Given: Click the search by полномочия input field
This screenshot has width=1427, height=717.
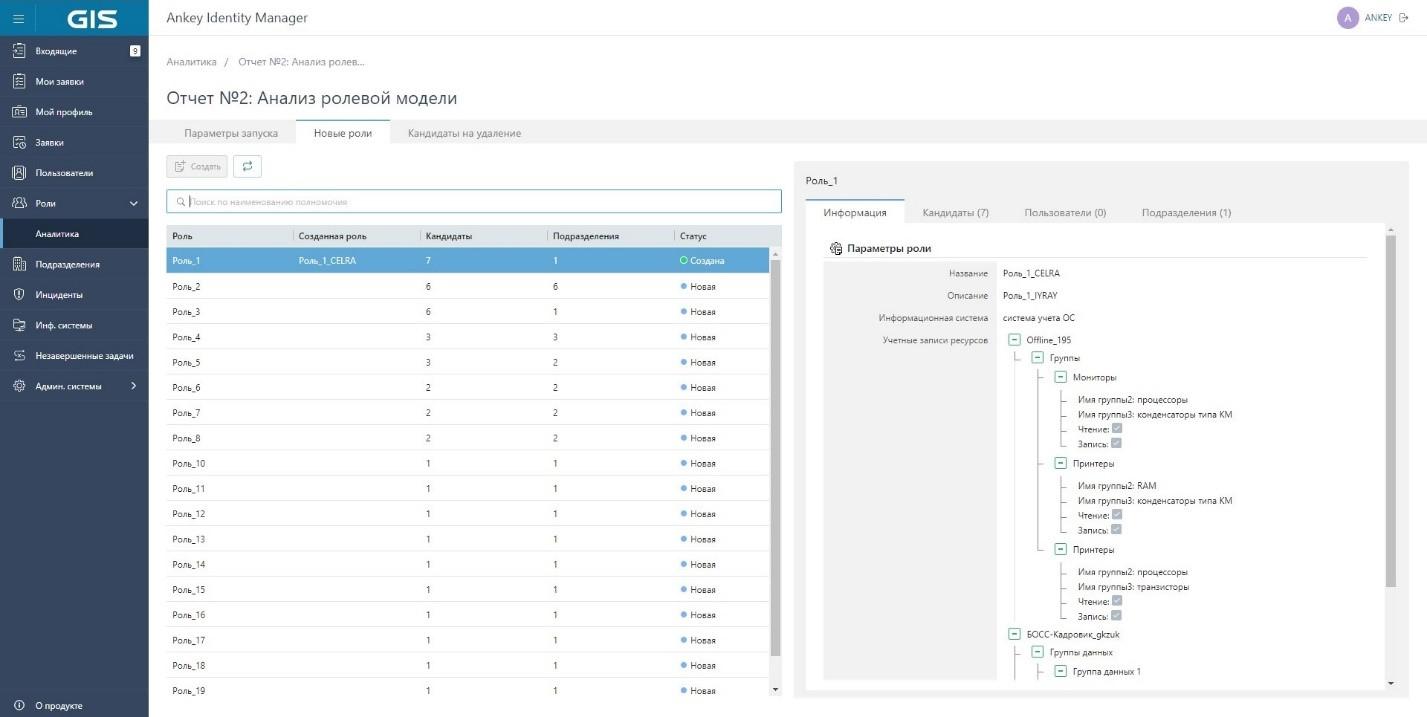Looking at the screenshot, I should 474,202.
